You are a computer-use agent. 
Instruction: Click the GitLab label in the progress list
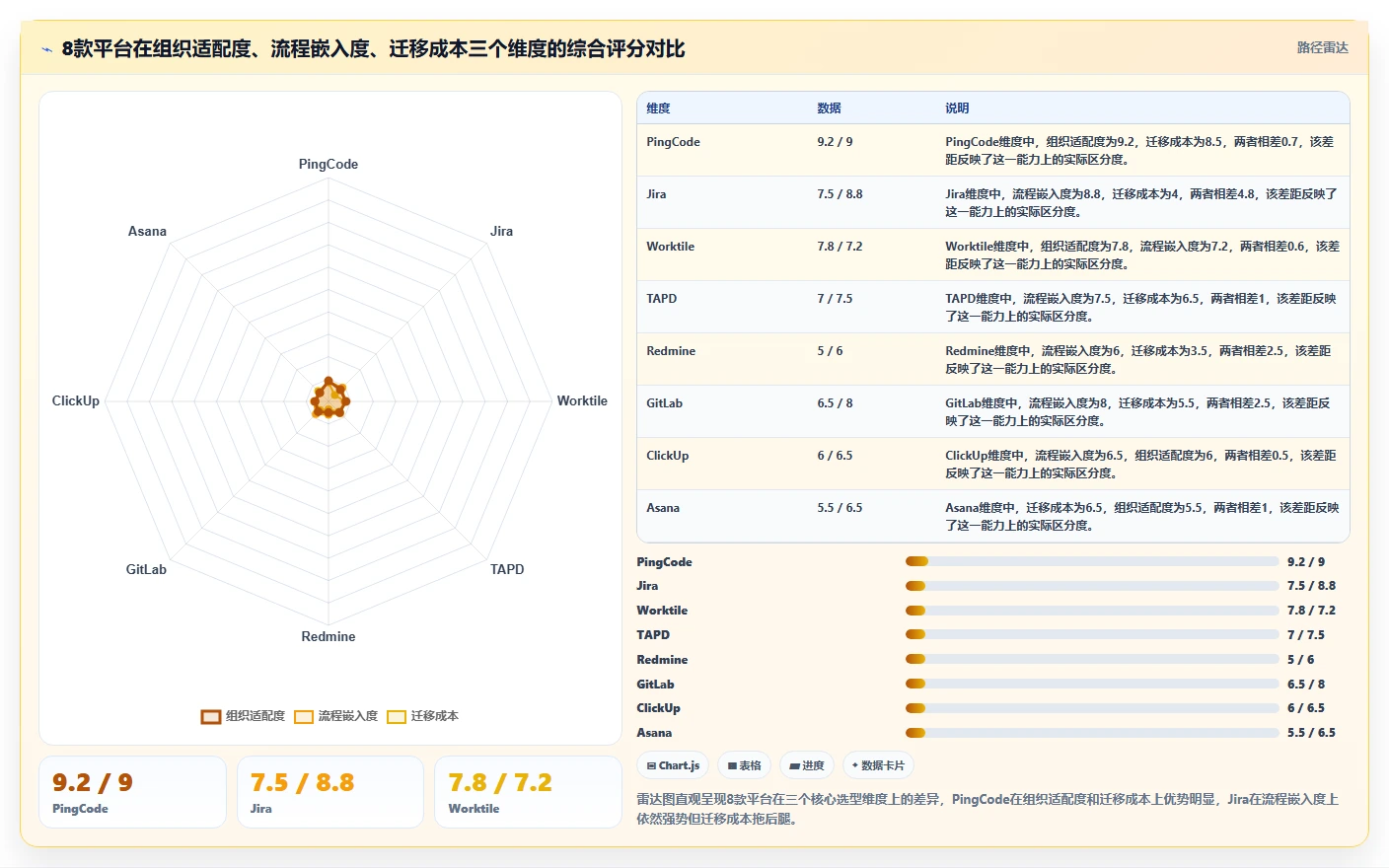[655, 684]
